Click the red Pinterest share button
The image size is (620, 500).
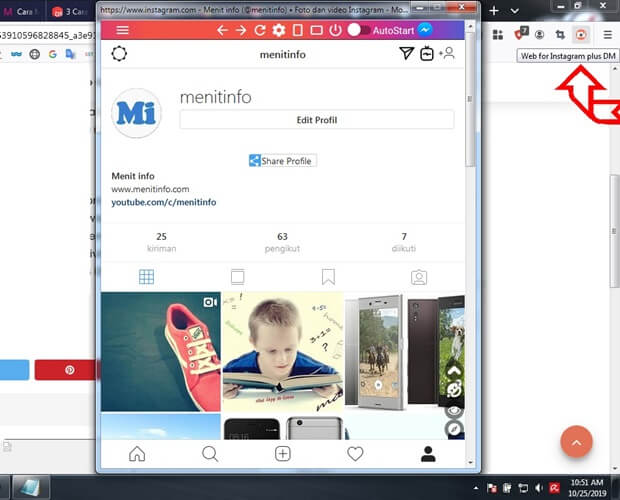tap(65, 370)
